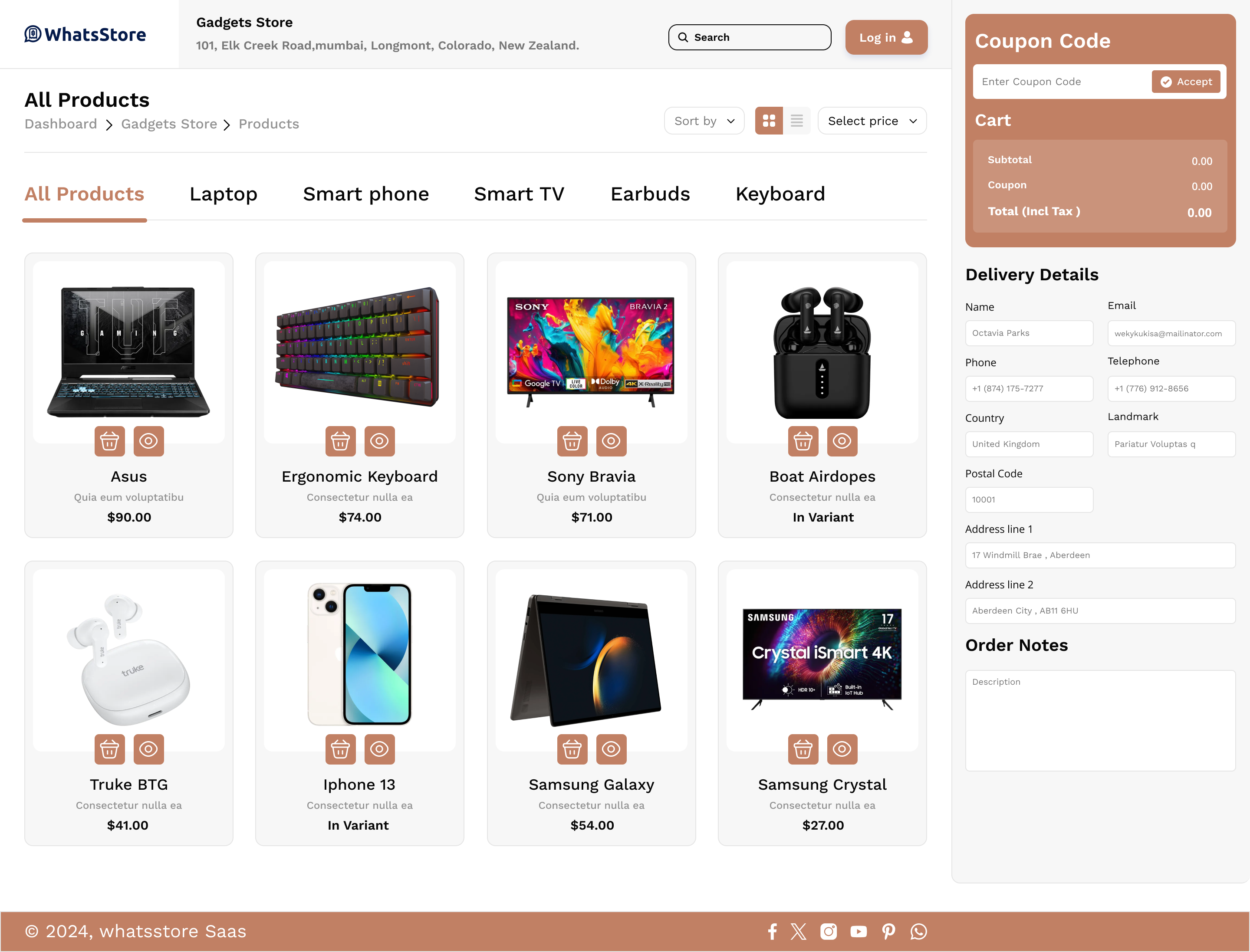Add Asus laptop to cart
Image resolution: width=1250 pixels, height=952 pixels.
click(x=109, y=441)
